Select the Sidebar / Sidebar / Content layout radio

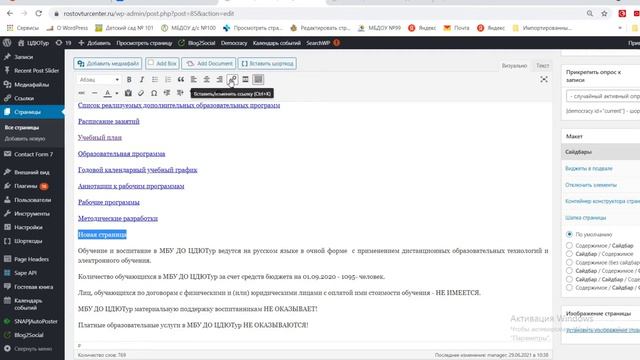(x=569, y=279)
